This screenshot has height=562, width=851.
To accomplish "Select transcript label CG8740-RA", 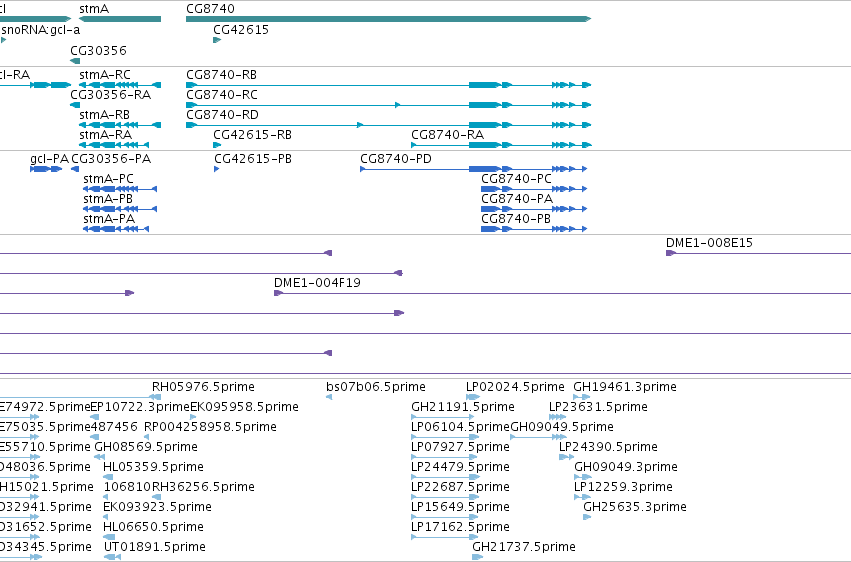I will 448,135.
